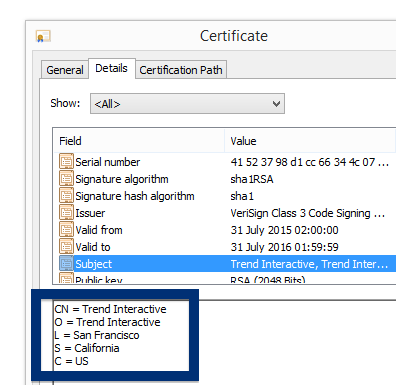Image resolution: width=396 pixels, height=385 pixels.
Task: Click the S = California line
Action: tap(87, 348)
